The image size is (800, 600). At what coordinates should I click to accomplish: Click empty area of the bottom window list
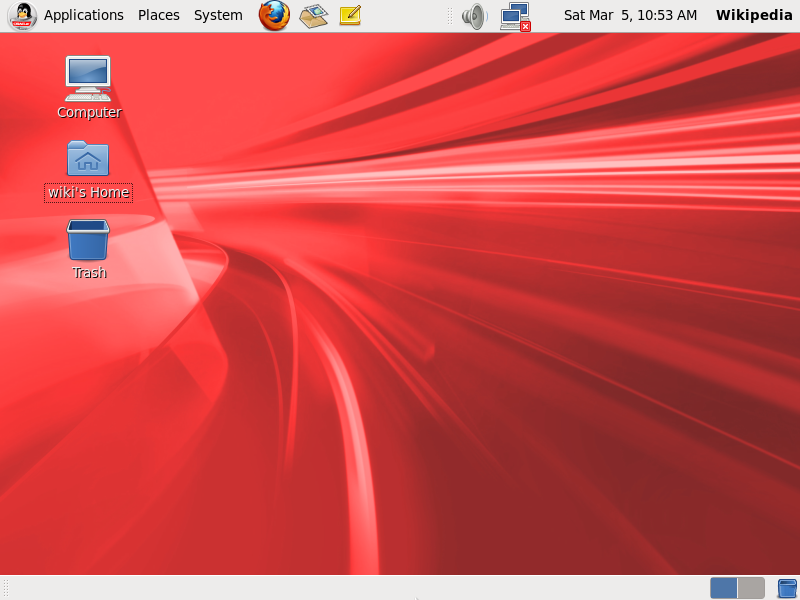click(x=357, y=588)
